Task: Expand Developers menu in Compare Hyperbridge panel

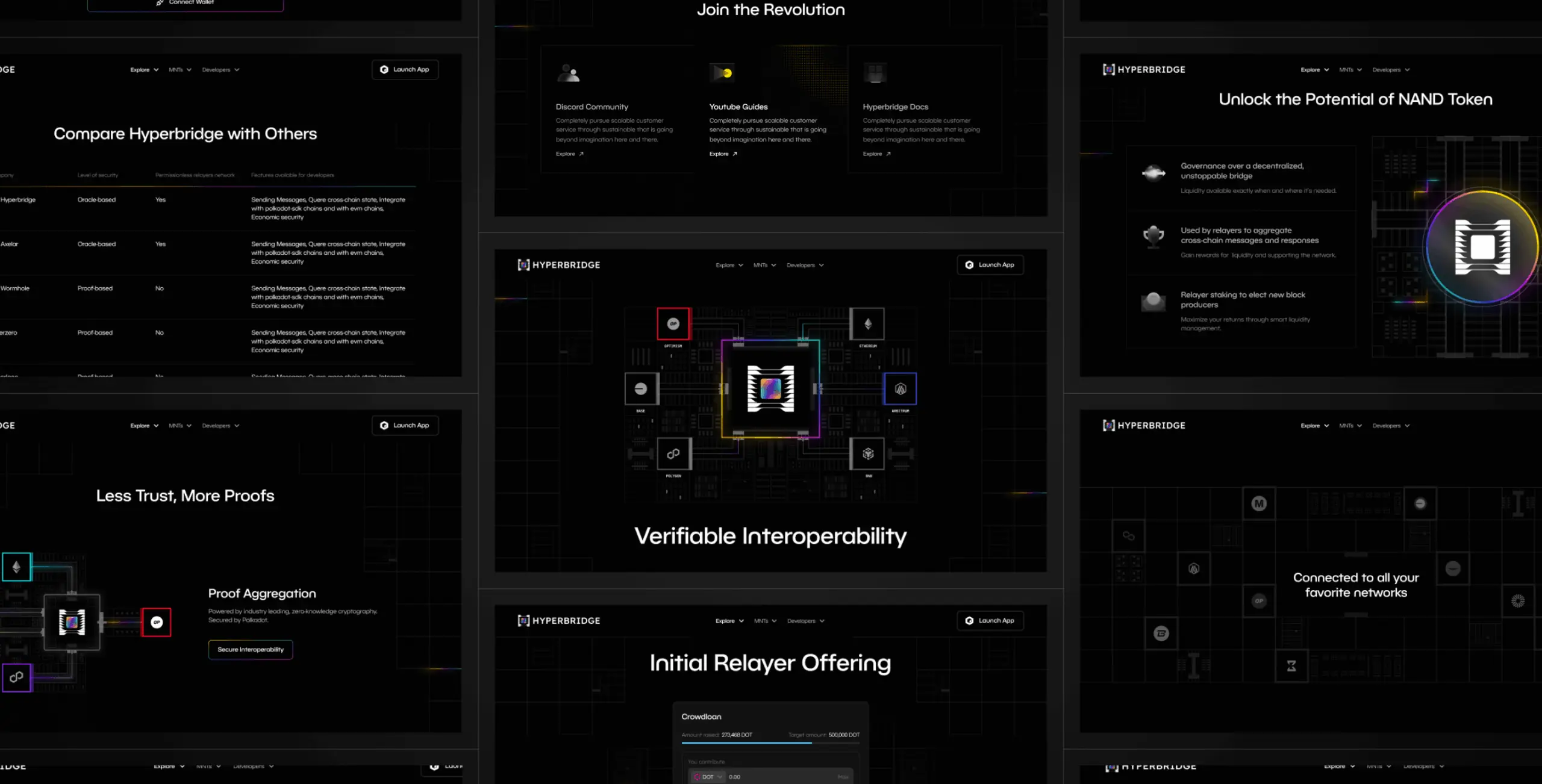Action: [220, 70]
